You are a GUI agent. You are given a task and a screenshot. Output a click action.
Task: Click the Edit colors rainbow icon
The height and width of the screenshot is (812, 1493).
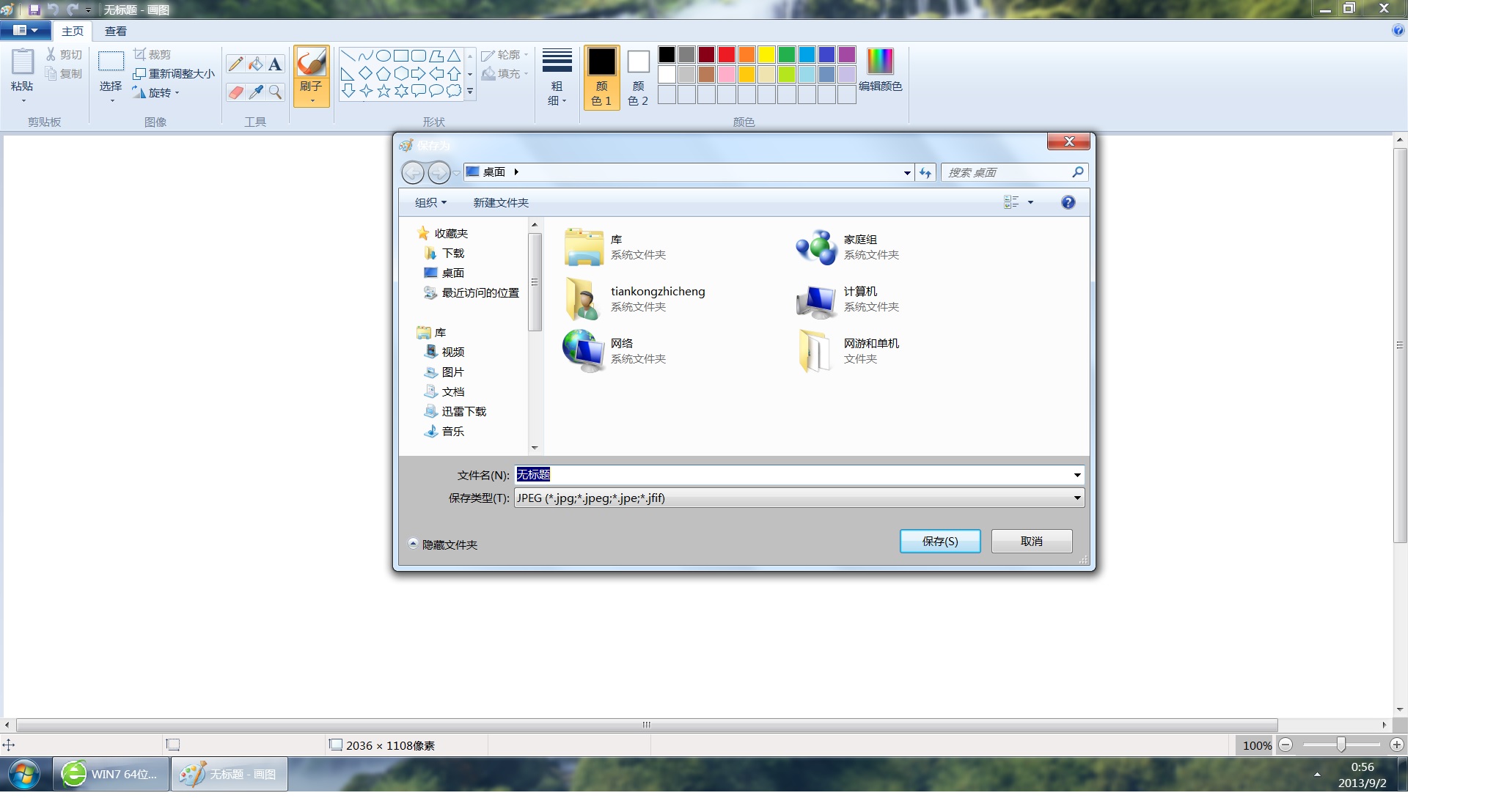(x=880, y=62)
